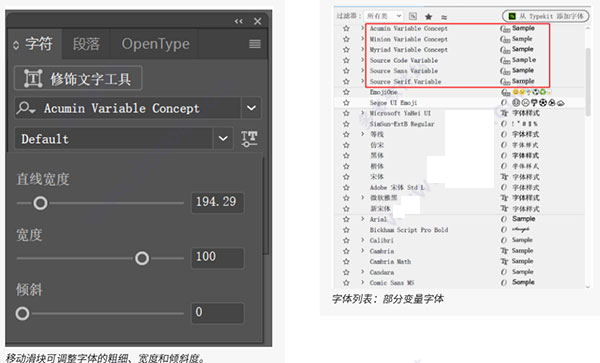Click the font list vertical scrollbar
The image size is (600, 363).
(x=588, y=82)
